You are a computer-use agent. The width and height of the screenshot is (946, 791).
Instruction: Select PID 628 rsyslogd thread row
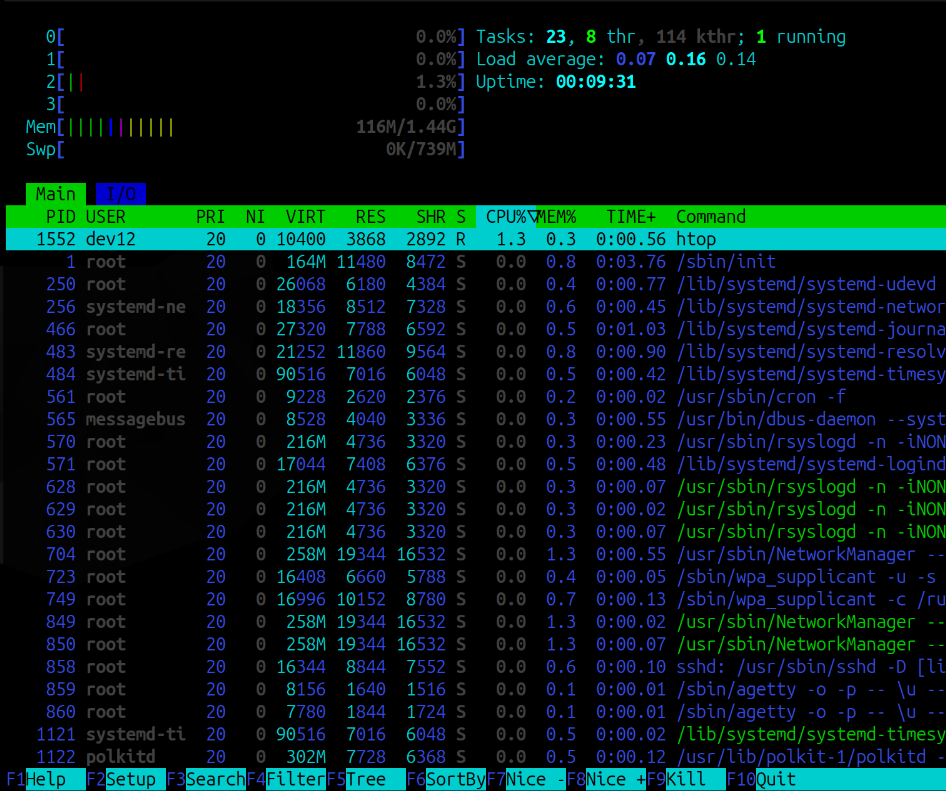click(476, 487)
